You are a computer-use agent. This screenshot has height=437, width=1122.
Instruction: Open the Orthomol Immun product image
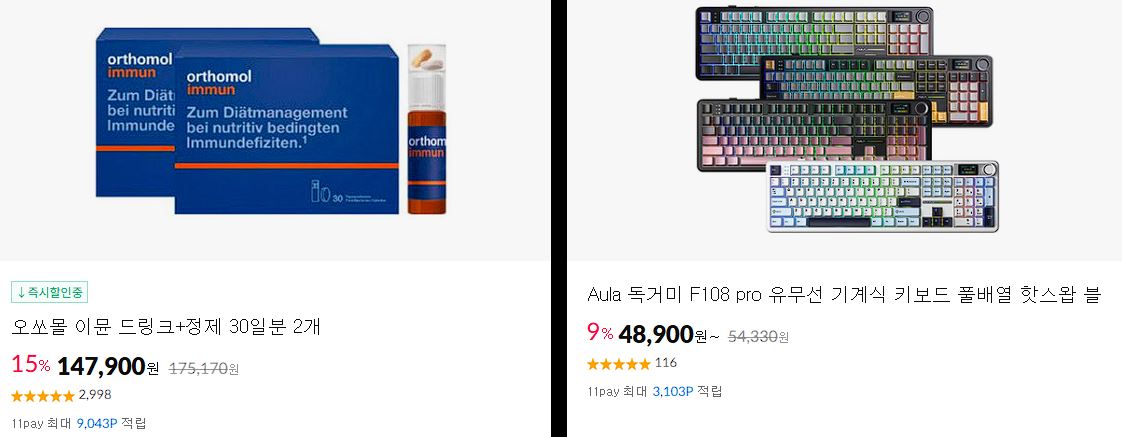[x=275, y=130]
